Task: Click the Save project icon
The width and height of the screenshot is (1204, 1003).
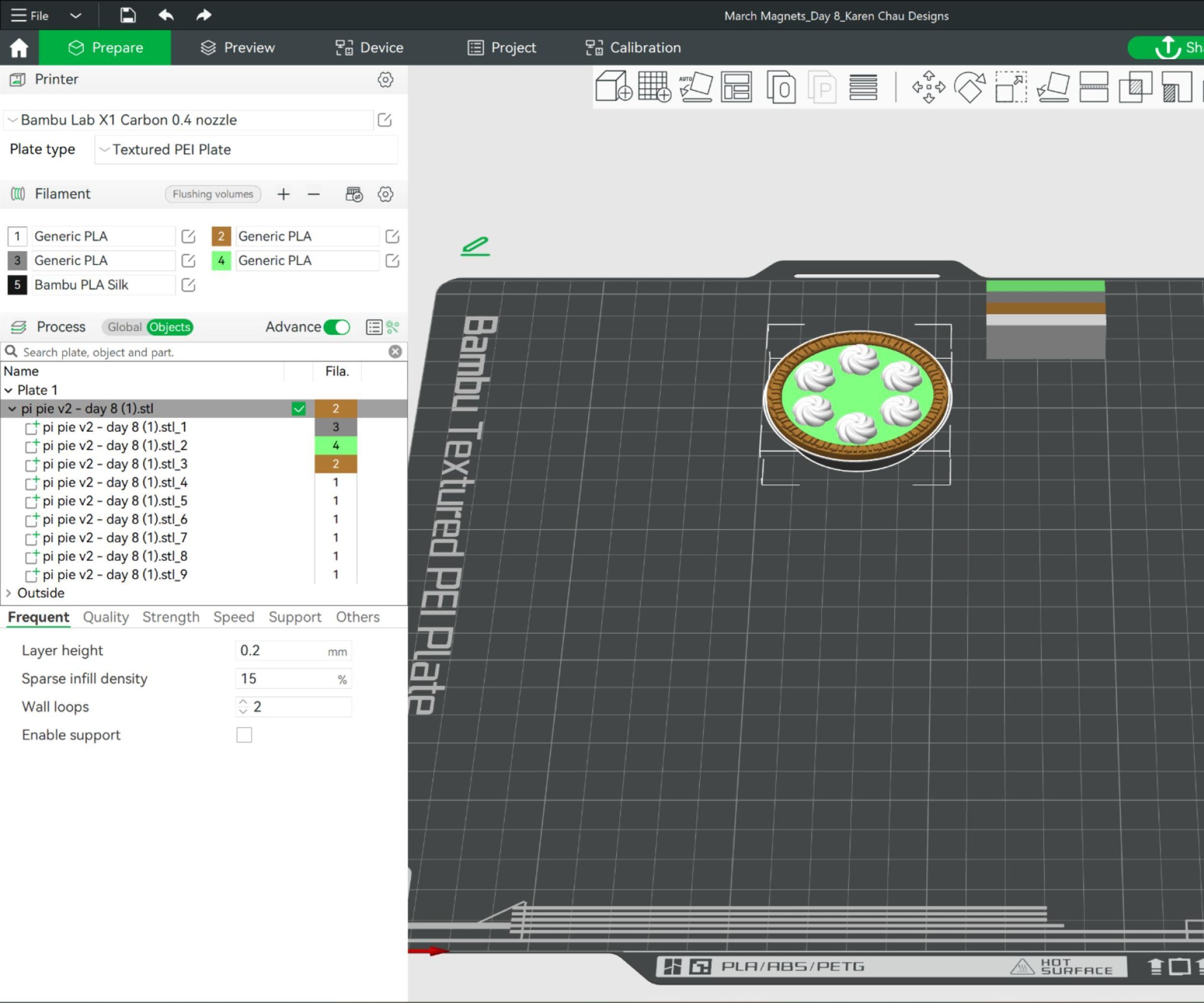Action: click(x=127, y=16)
